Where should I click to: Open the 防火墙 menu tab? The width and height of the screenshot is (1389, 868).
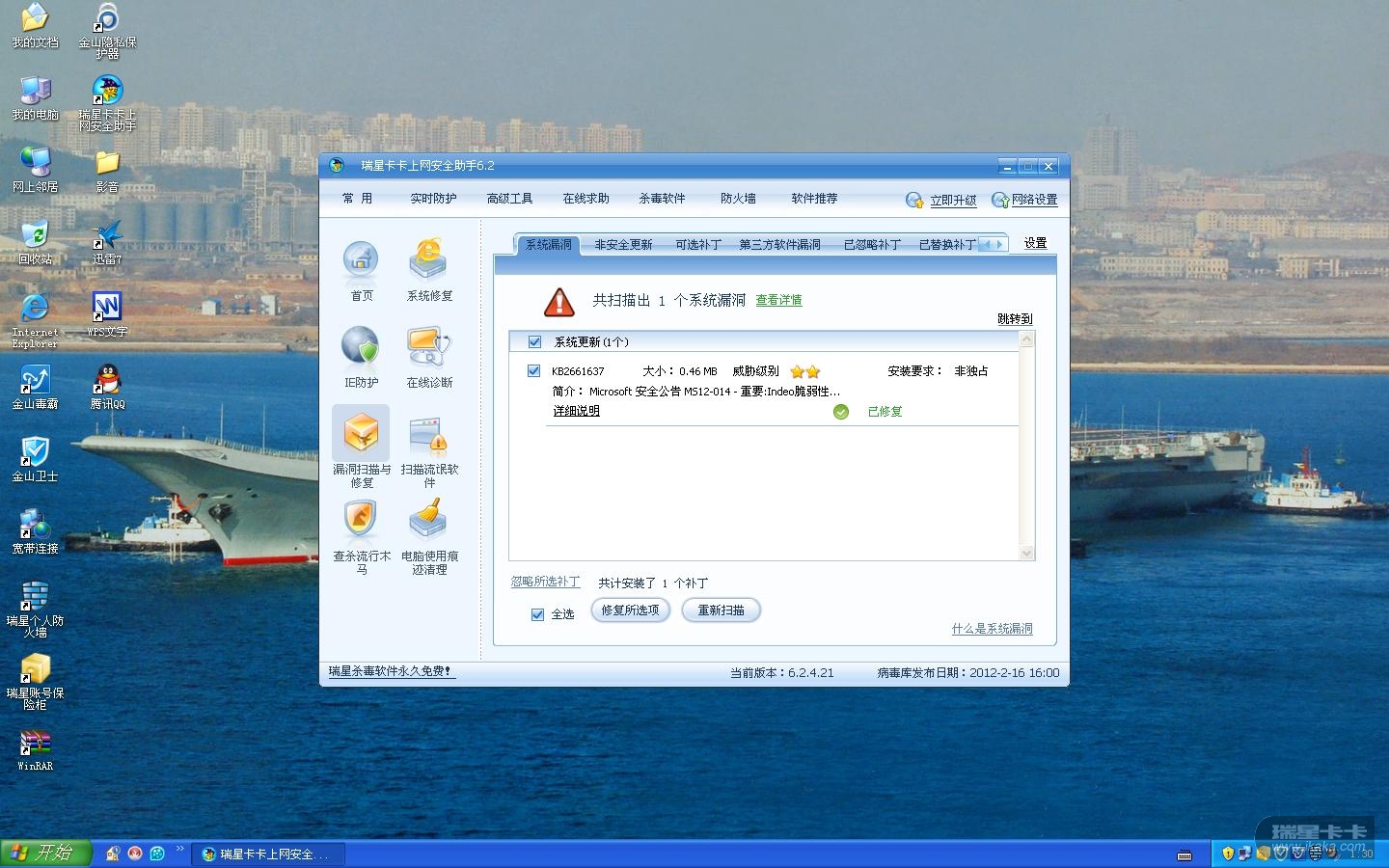pyautogui.click(x=738, y=199)
